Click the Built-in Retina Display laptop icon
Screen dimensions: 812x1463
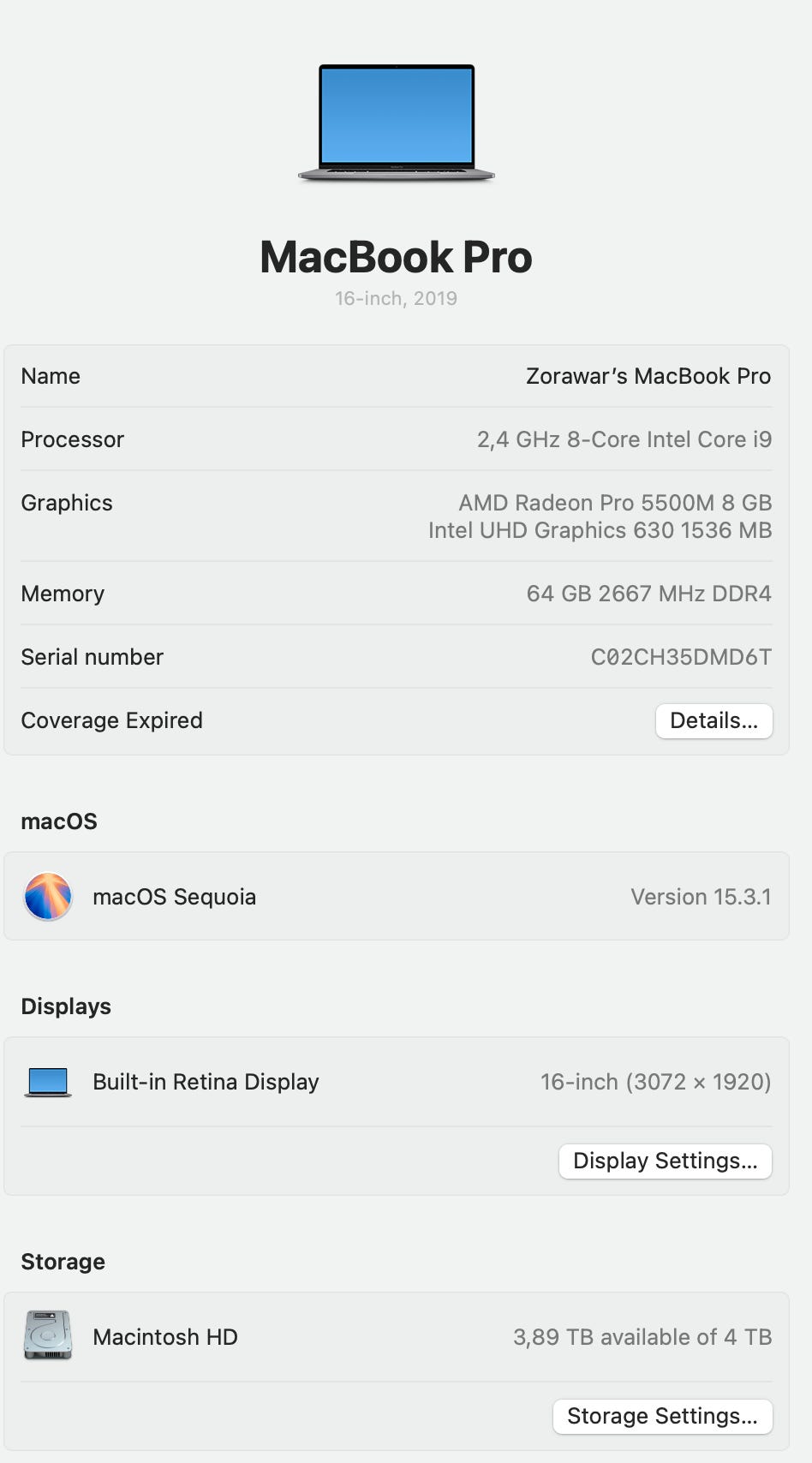point(48,1082)
